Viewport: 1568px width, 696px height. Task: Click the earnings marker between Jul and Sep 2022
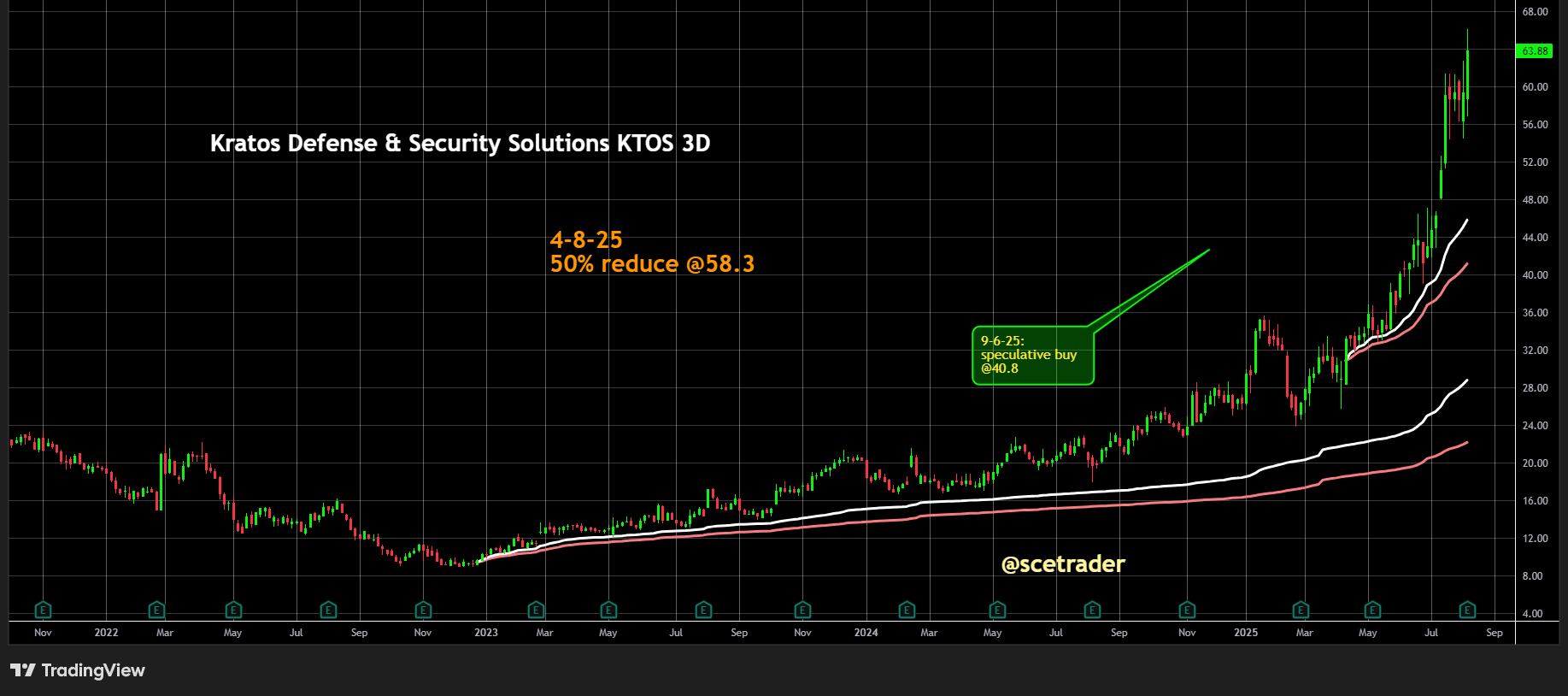pyautogui.click(x=328, y=610)
